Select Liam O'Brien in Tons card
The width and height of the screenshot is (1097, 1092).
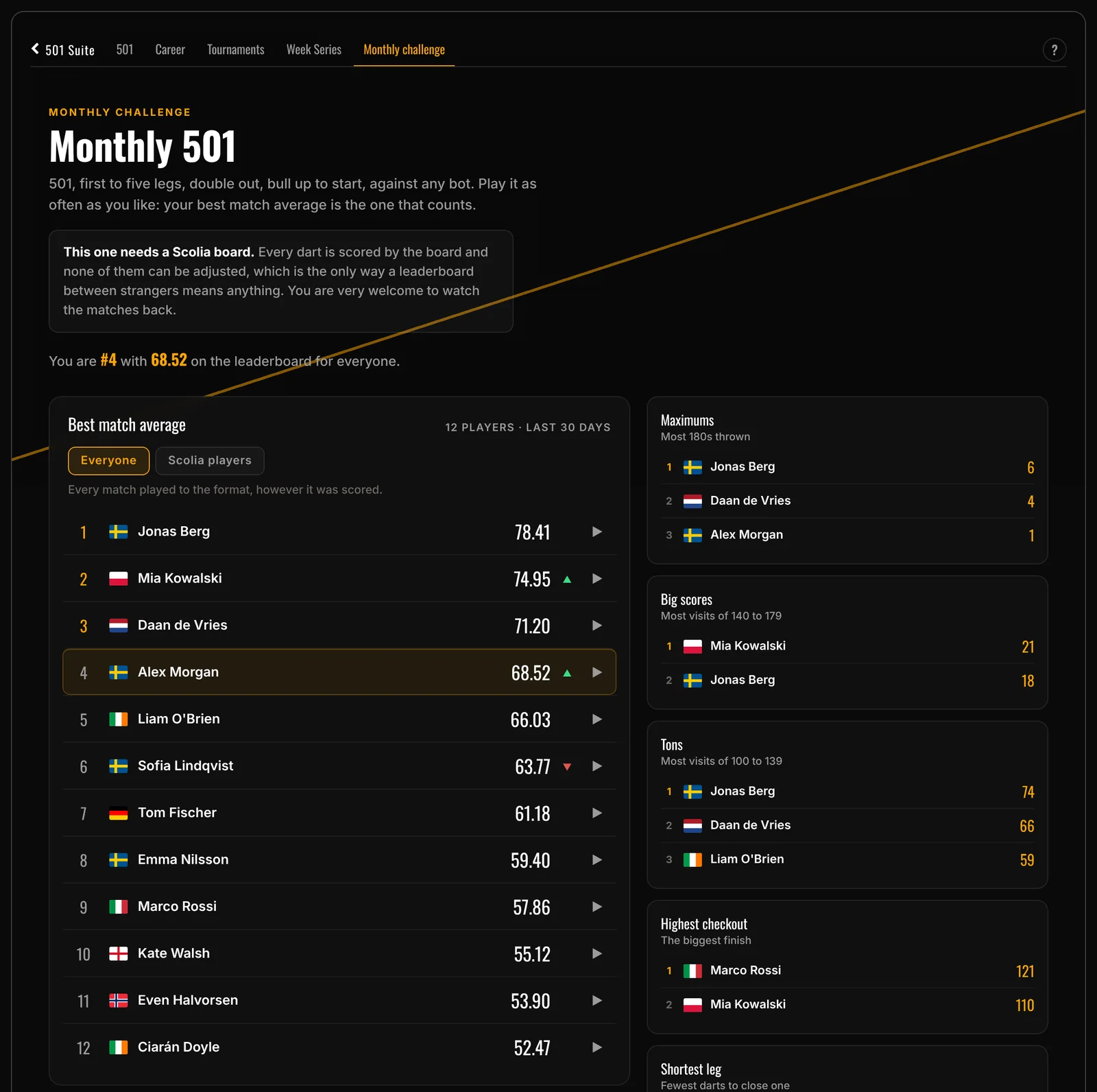click(x=847, y=859)
